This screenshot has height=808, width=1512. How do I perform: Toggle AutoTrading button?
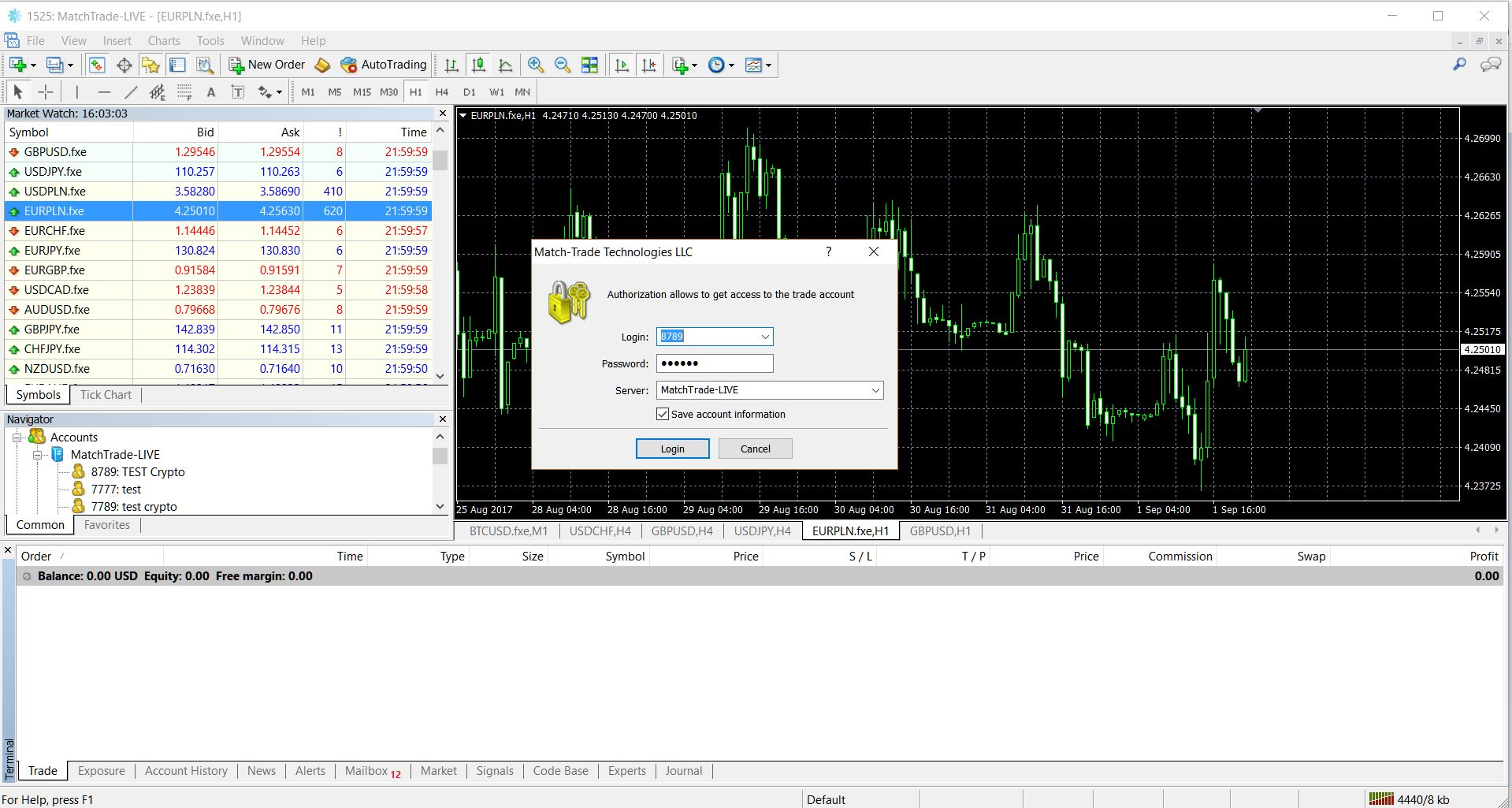tap(384, 65)
